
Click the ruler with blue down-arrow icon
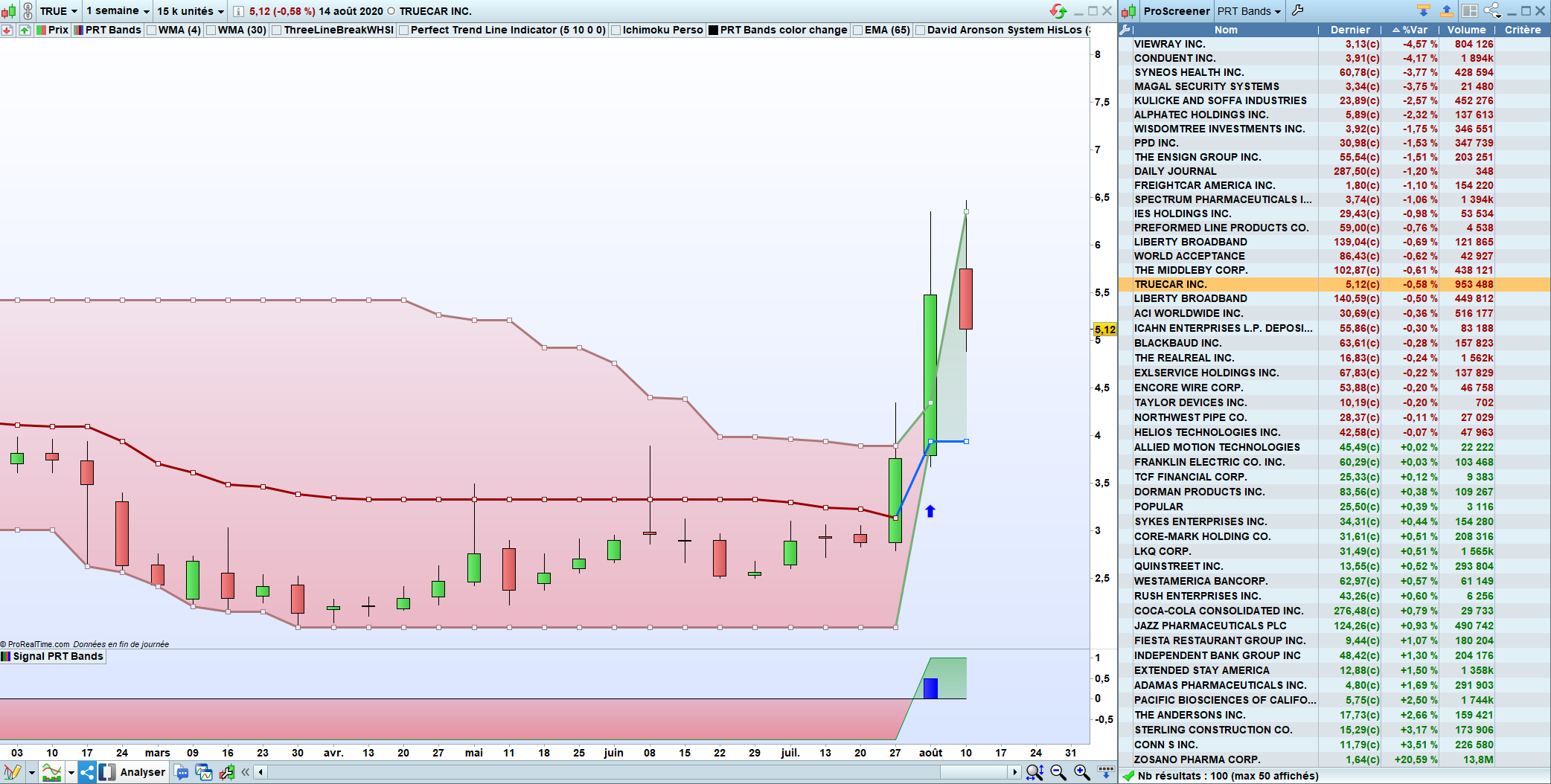tap(1106, 772)
